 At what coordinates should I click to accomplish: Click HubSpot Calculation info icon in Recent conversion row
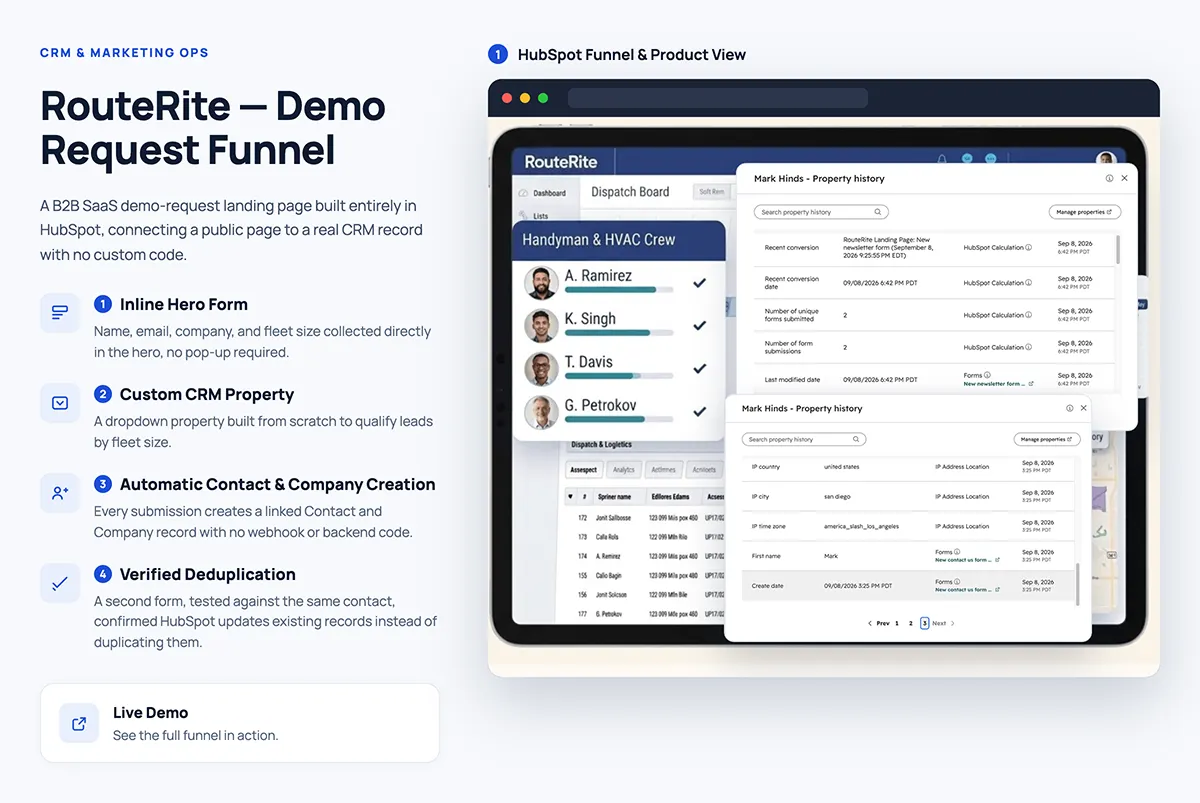point(1028,247)
